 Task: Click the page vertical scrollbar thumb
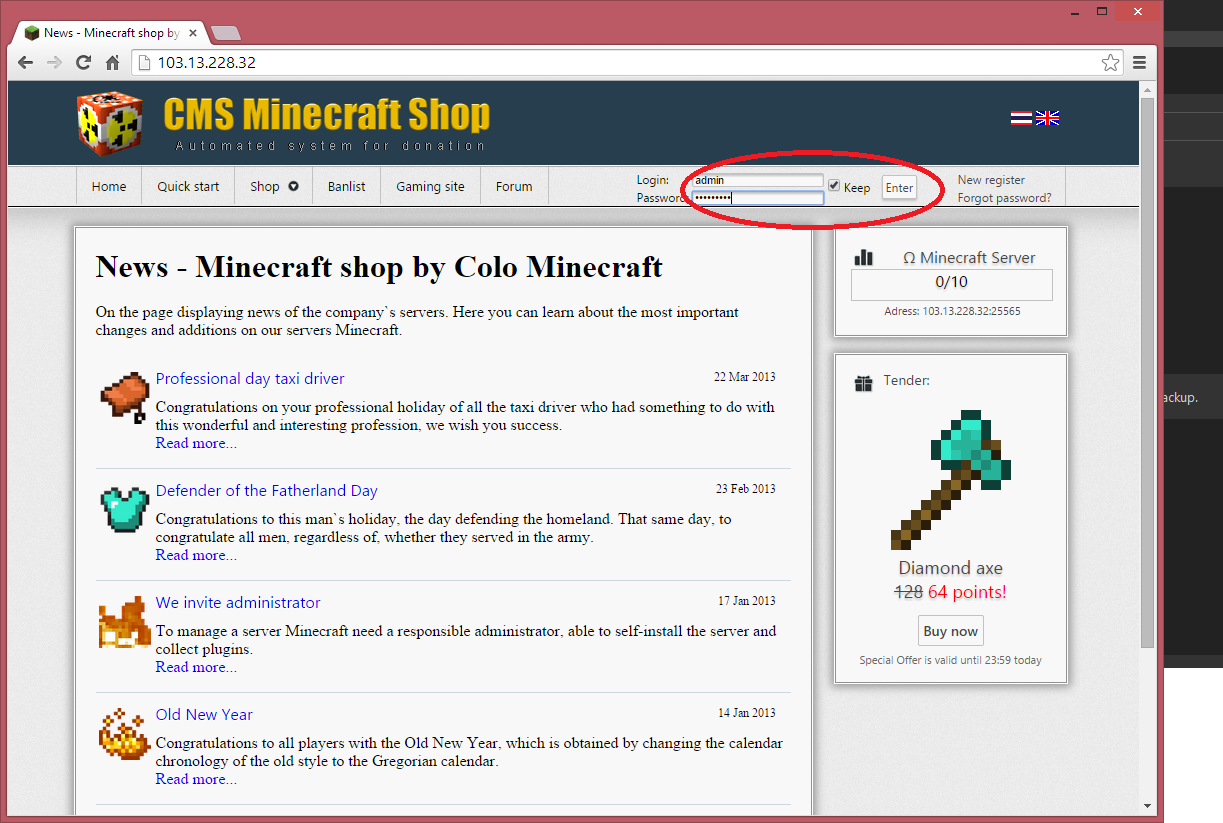[x=1147, y=372]
